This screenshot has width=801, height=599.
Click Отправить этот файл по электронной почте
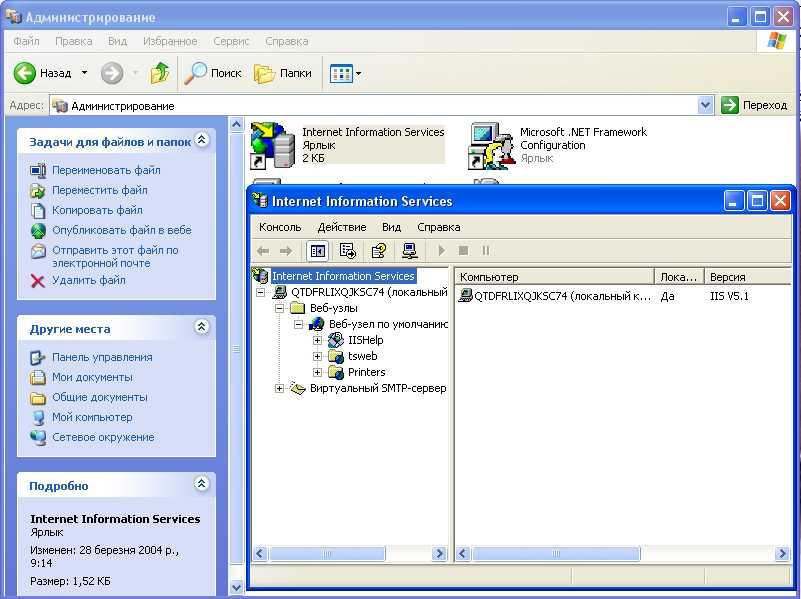click(115, 256)
